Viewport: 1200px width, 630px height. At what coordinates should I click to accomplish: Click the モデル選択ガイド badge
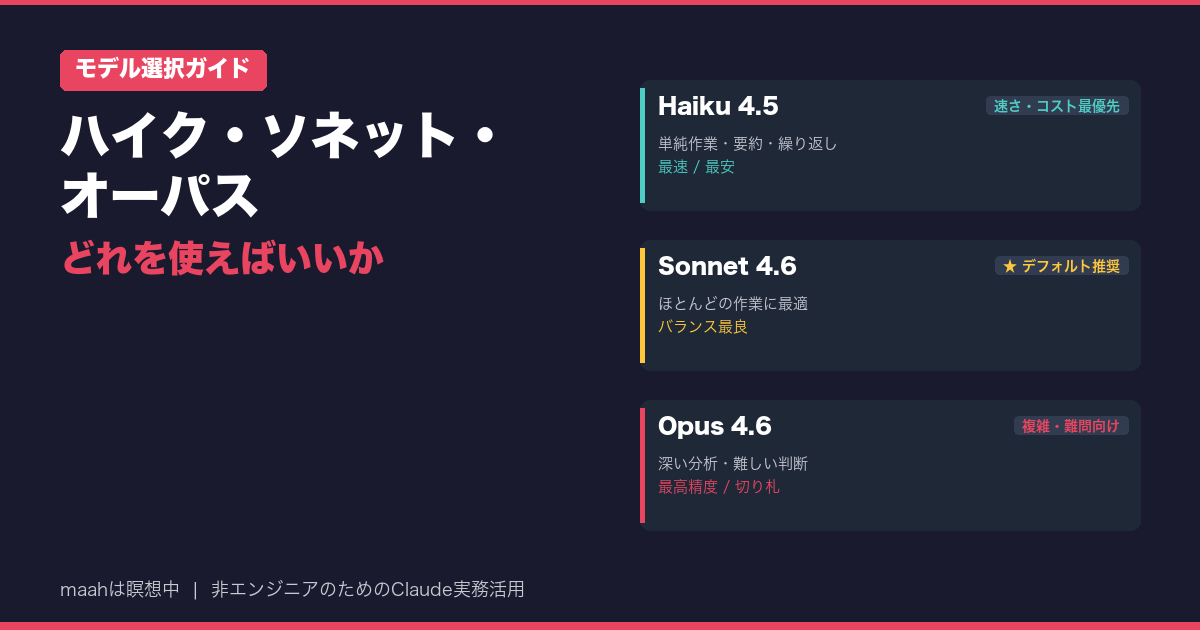click(163, 69)
